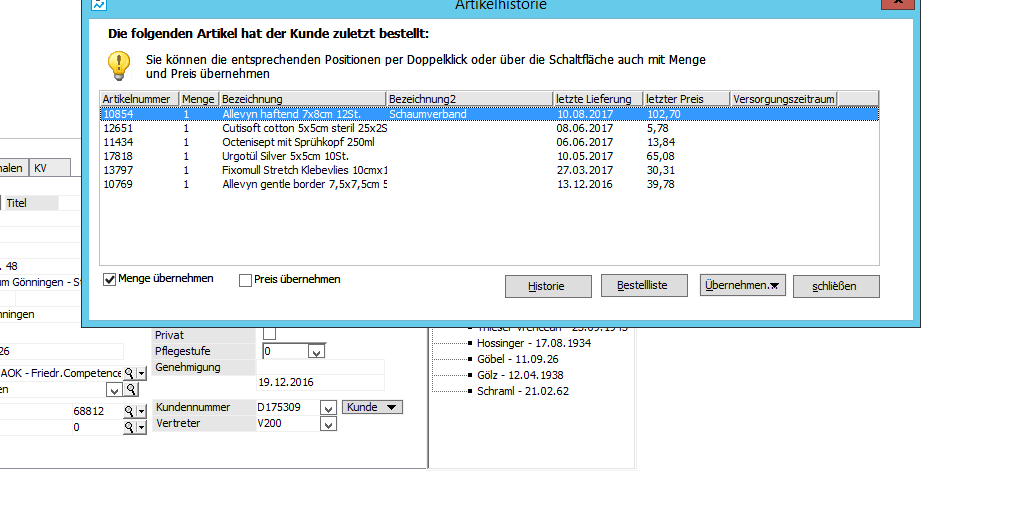This screenshot has height=514, width=1028.
Task: Click the Artikelhistorie title bar icon
Action: pyautogui.click(x=99, y=5)
